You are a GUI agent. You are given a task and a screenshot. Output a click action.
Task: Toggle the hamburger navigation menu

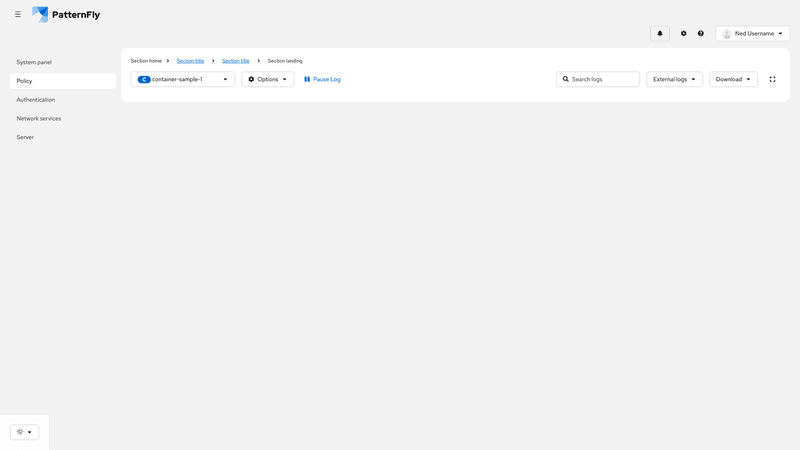pos(18,14)
